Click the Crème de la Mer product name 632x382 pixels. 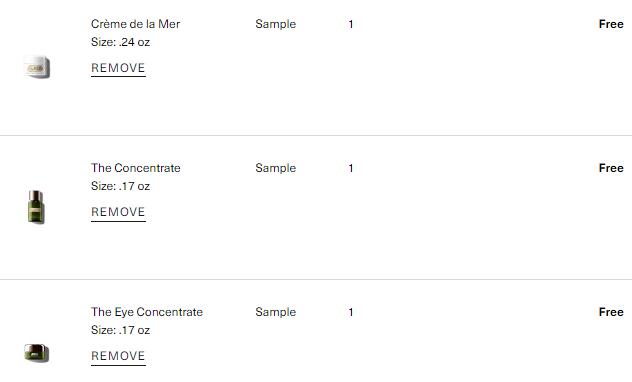click(x=135, y=24)
